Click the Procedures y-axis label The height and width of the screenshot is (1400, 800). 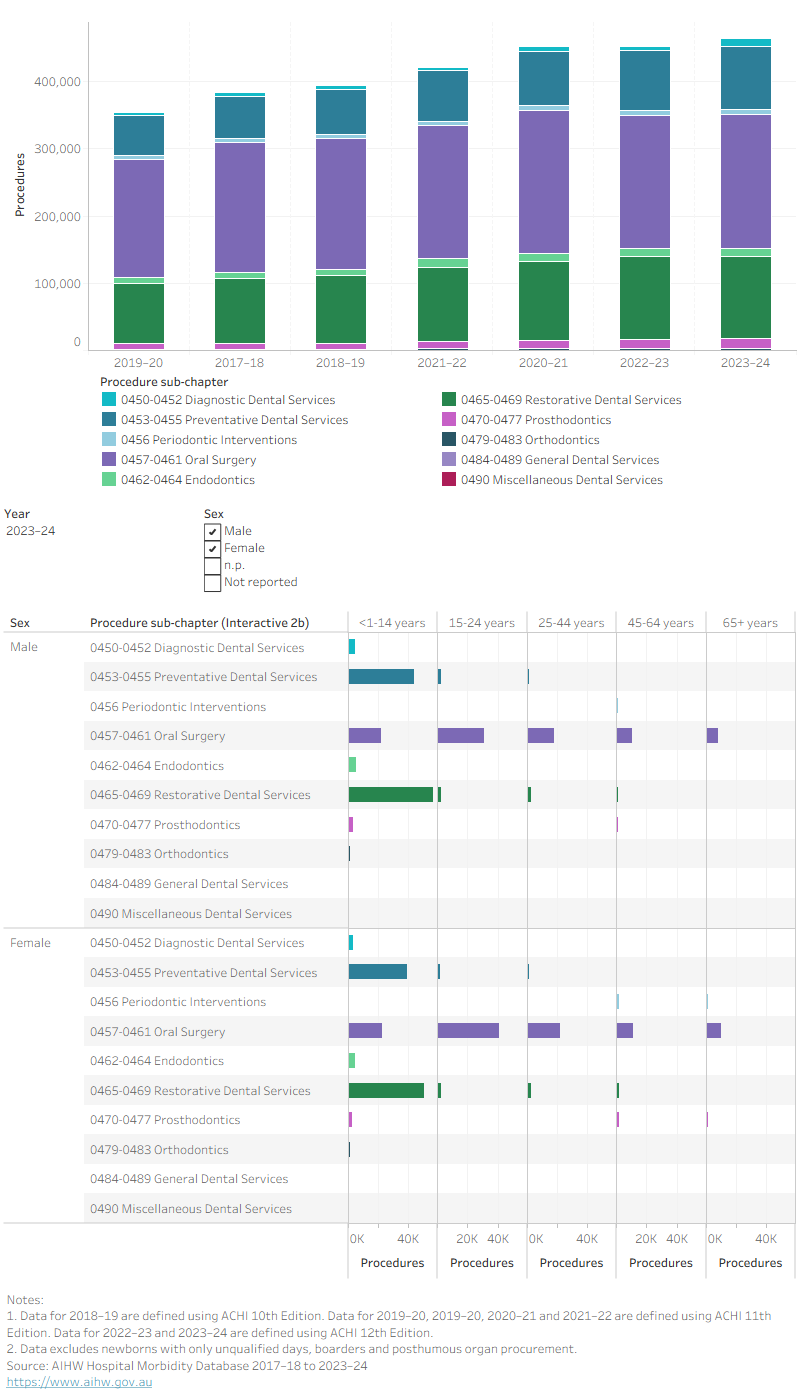pyautogui.click(x=20, y=184)
